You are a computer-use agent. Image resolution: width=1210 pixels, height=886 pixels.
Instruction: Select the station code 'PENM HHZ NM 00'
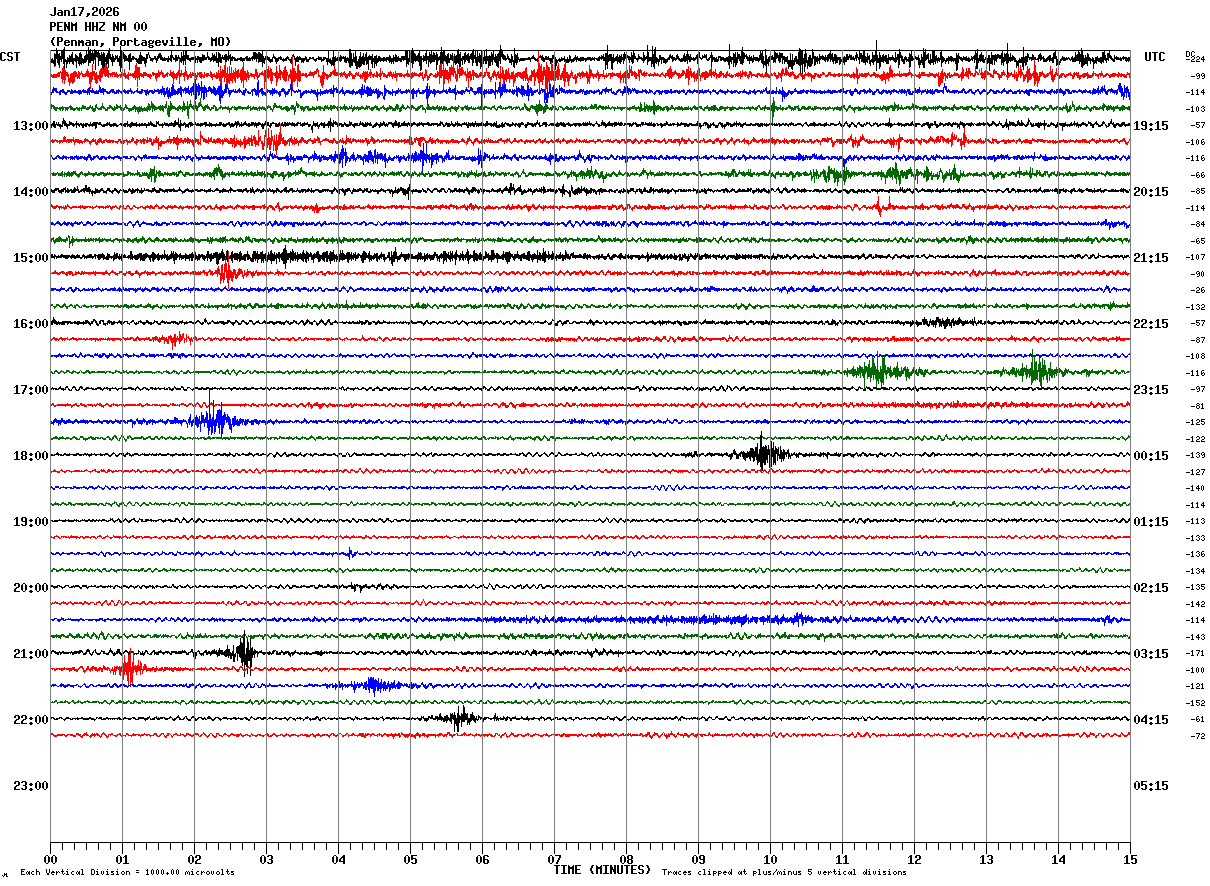(99, 27)
